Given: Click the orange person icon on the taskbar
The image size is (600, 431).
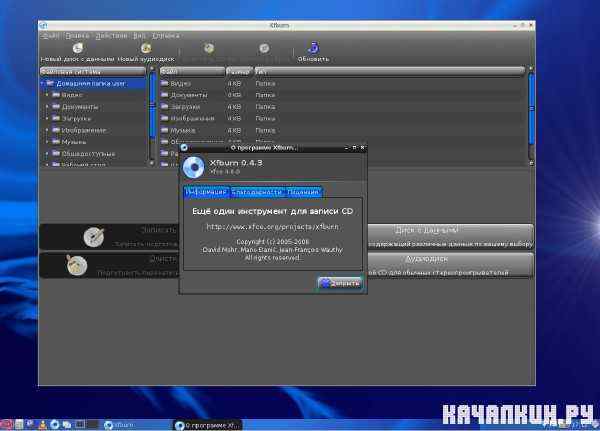Looking at the screenshot, I should [42, 424].
